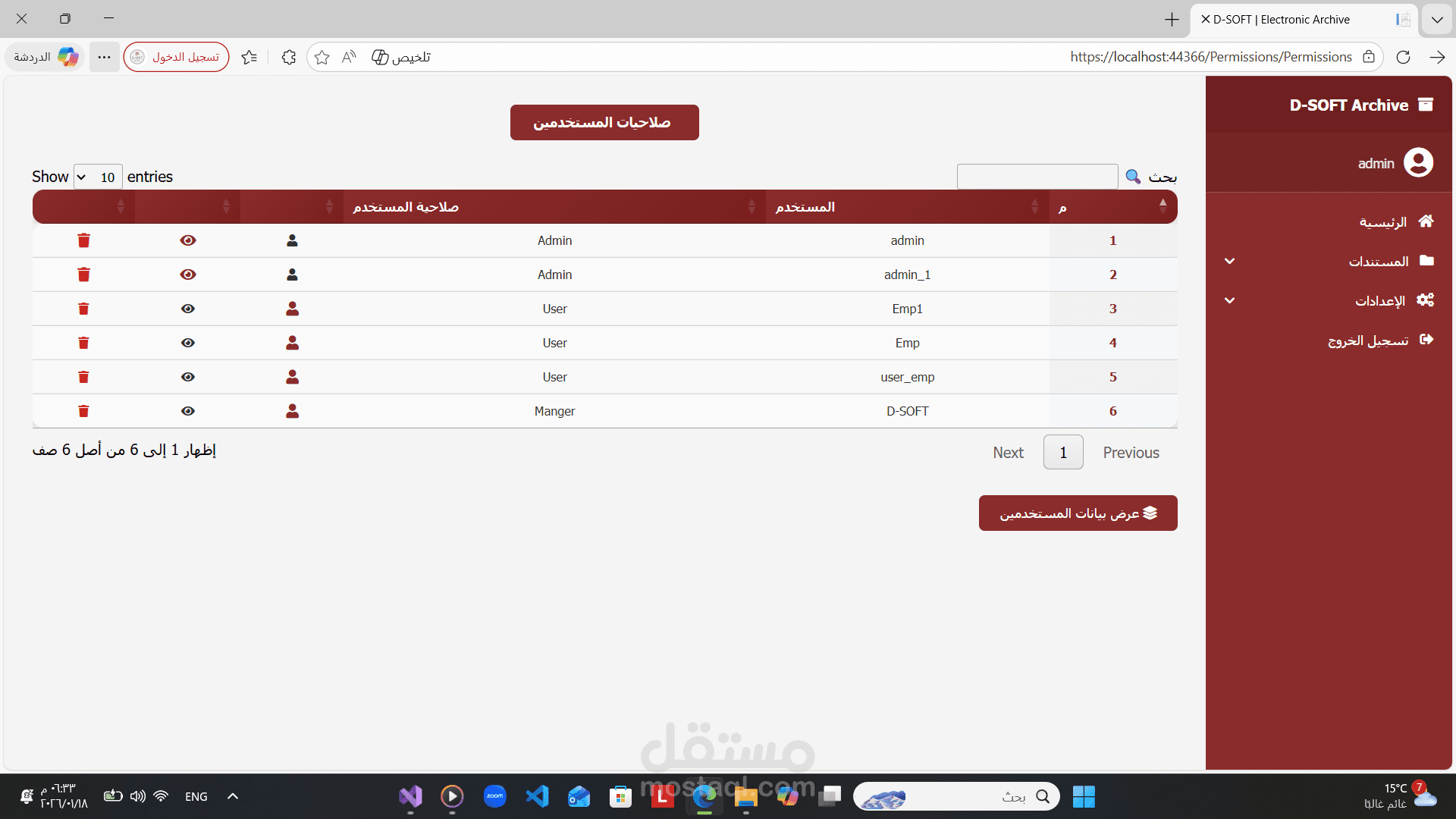Click the table search input field
1456x819 pixels.
[x=1037, y=177]
